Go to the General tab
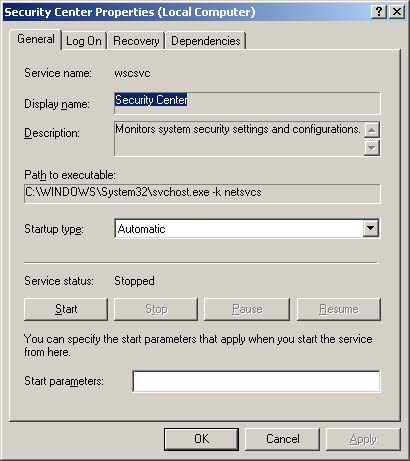This screenshot has height=461, width=410. (x=36, y=39)
